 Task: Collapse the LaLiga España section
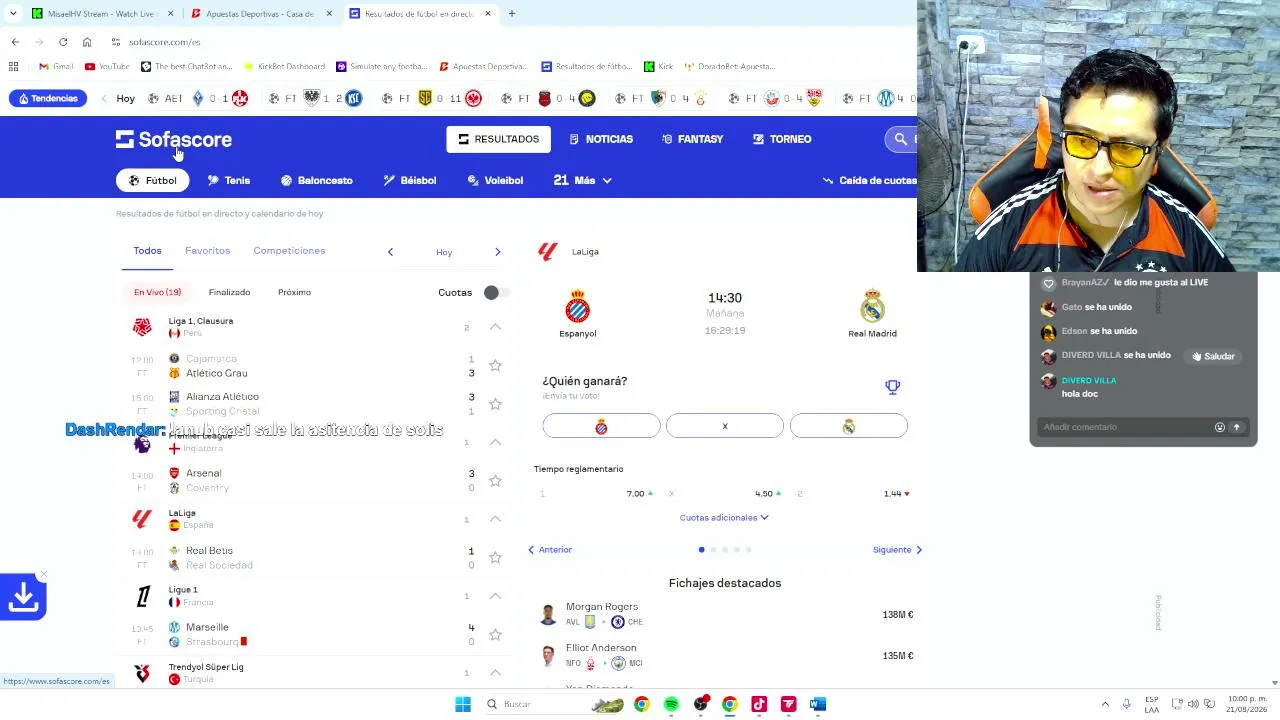pyautogui.click(x=495, y=519)
